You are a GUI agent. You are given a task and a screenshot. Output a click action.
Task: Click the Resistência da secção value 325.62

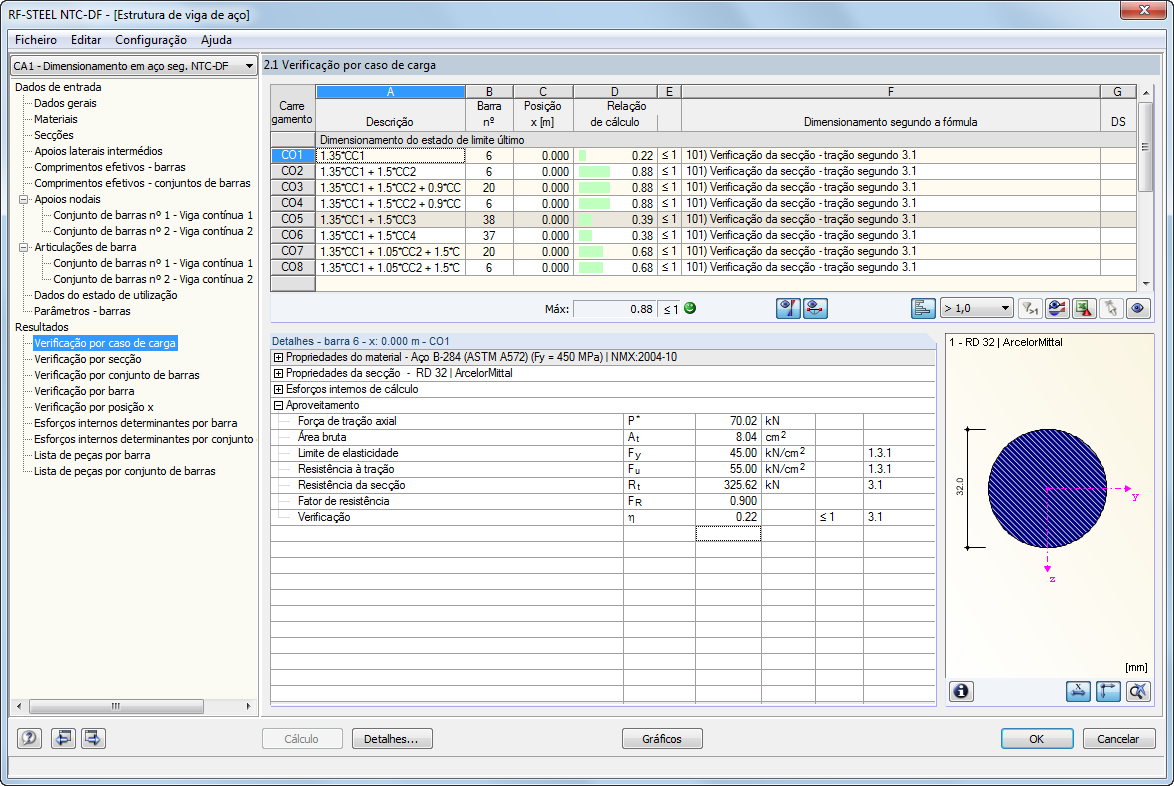pos(728,485)
